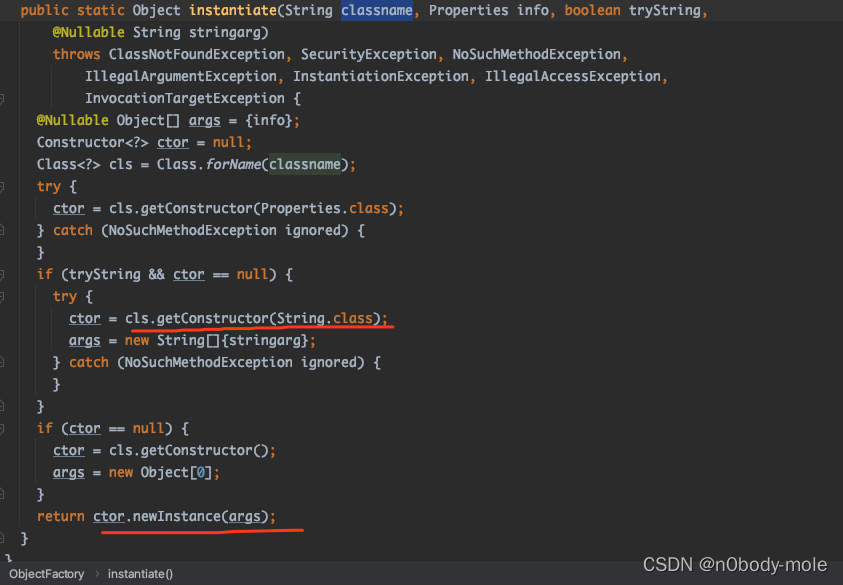
Task: Click args inside the newInstance call
Action: 245,517
